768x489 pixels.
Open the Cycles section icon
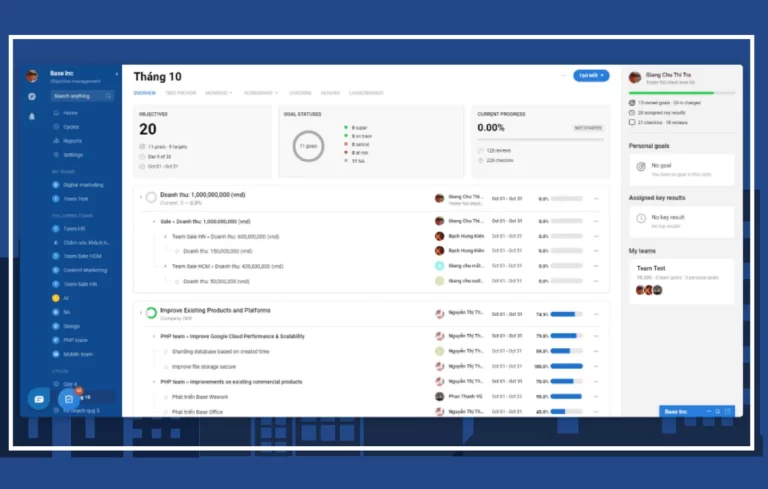tap(56, 127)
